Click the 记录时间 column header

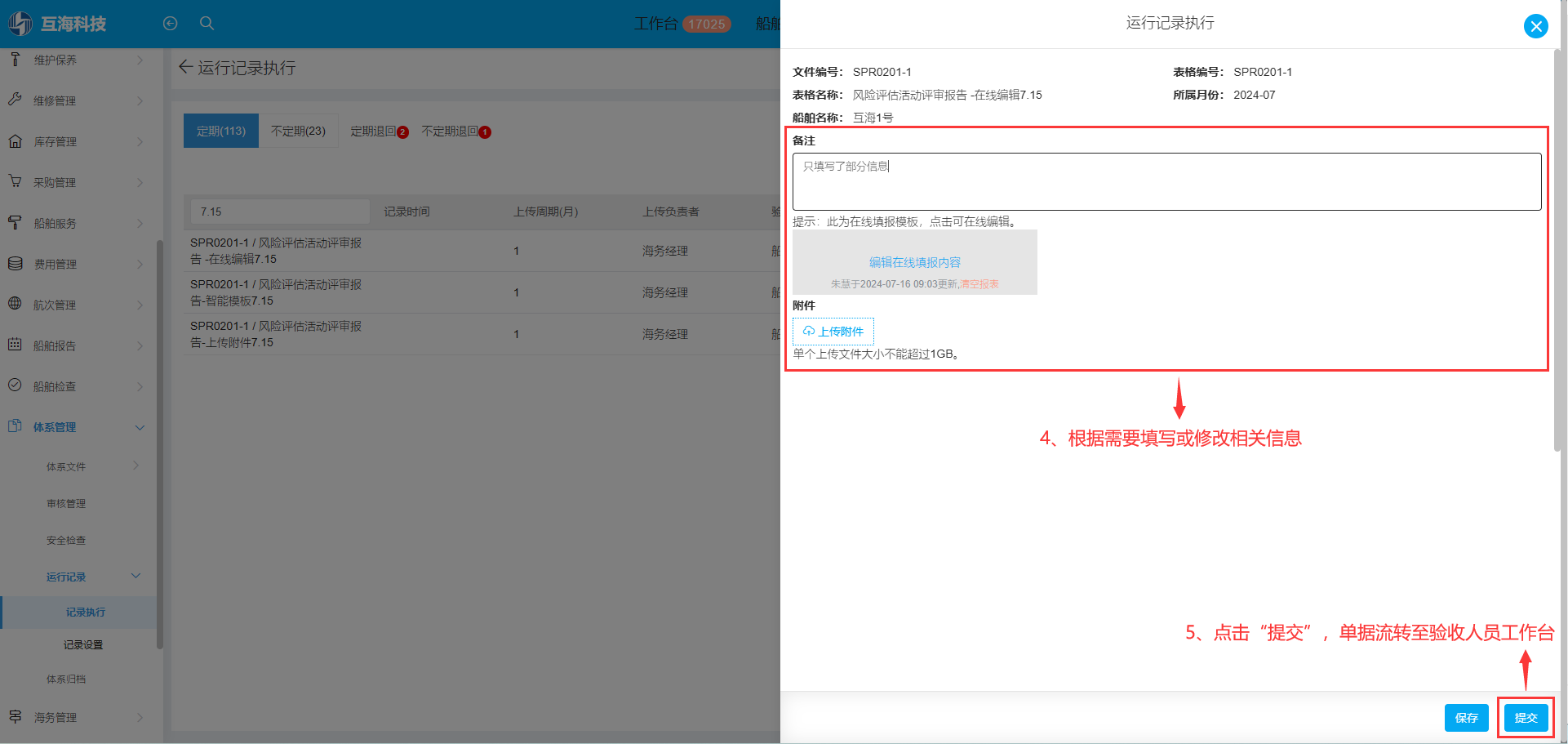[x=406, y=212]
